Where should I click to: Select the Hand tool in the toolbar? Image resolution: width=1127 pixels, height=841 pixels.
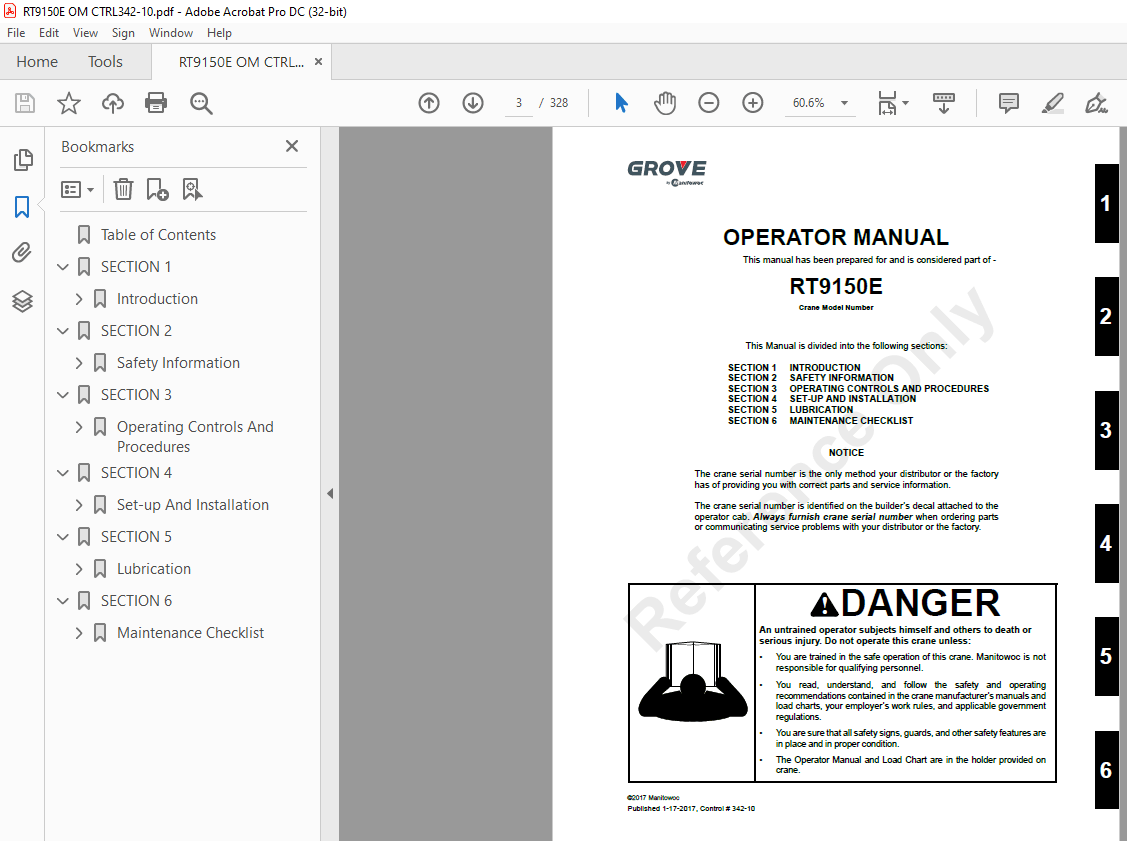point(665,103)
